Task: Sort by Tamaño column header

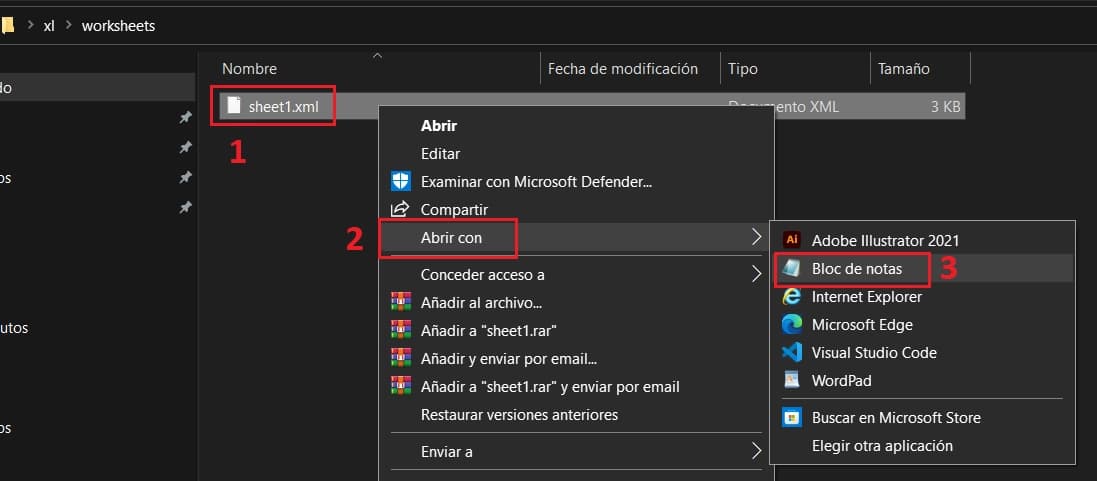Action: coord(903,69)
